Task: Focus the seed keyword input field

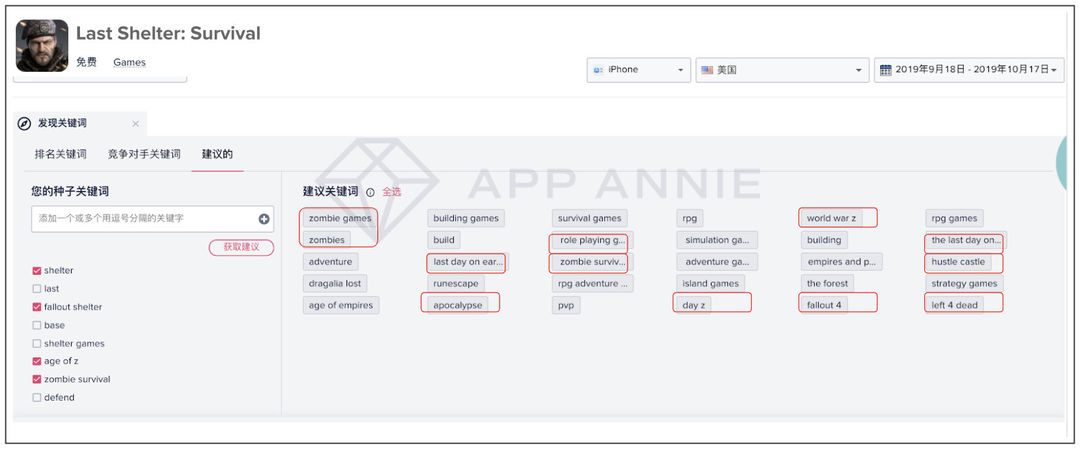Action: (152, 219)
